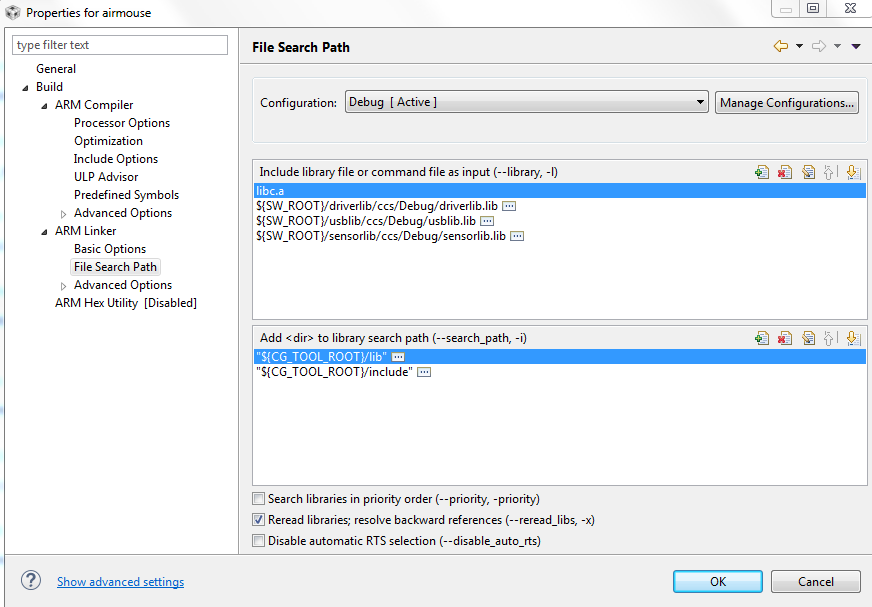
Task: Open the help question mark icon
Action: click(31, 580)
